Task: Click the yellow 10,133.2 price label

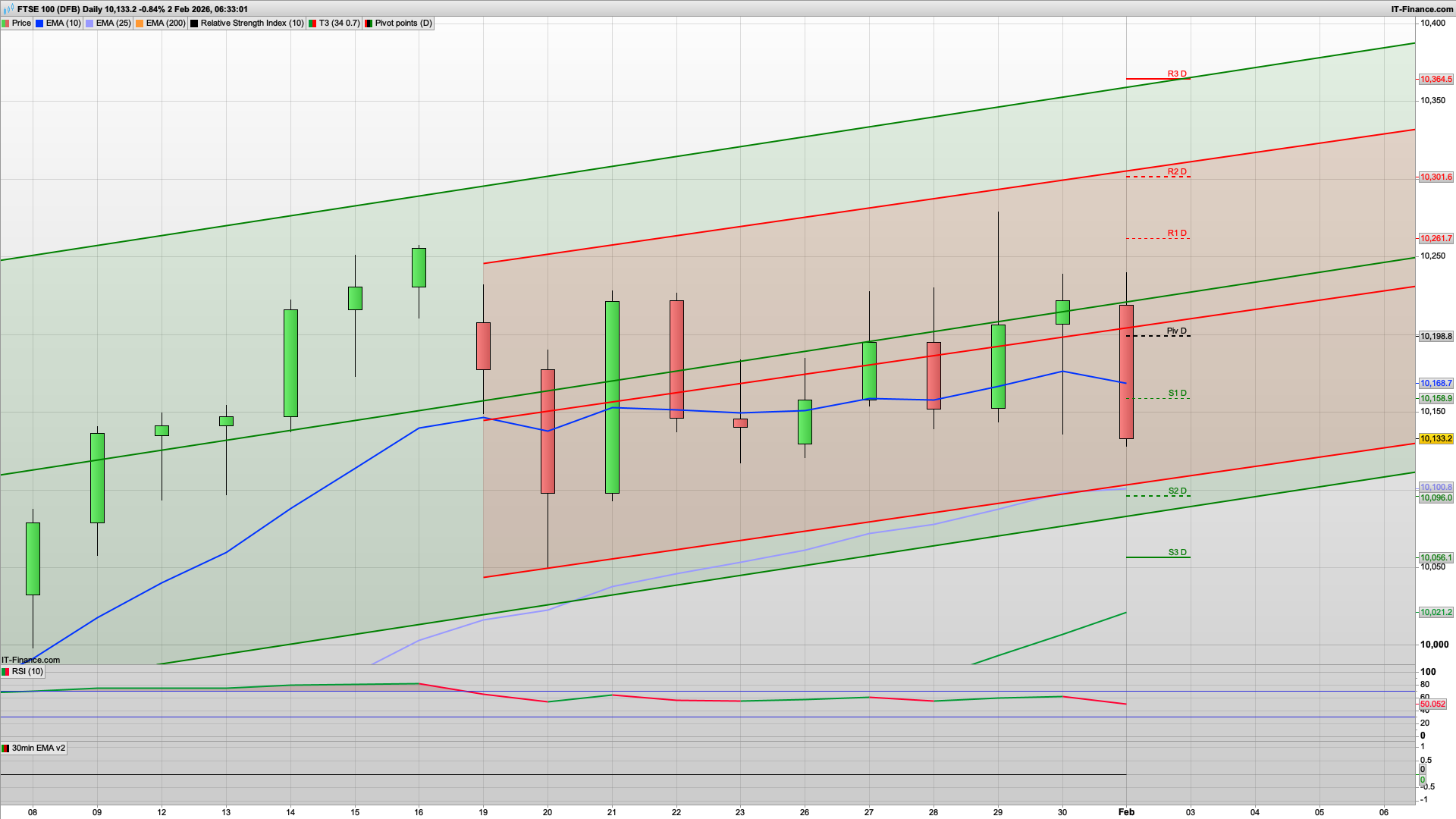Action: point(1436,438)
